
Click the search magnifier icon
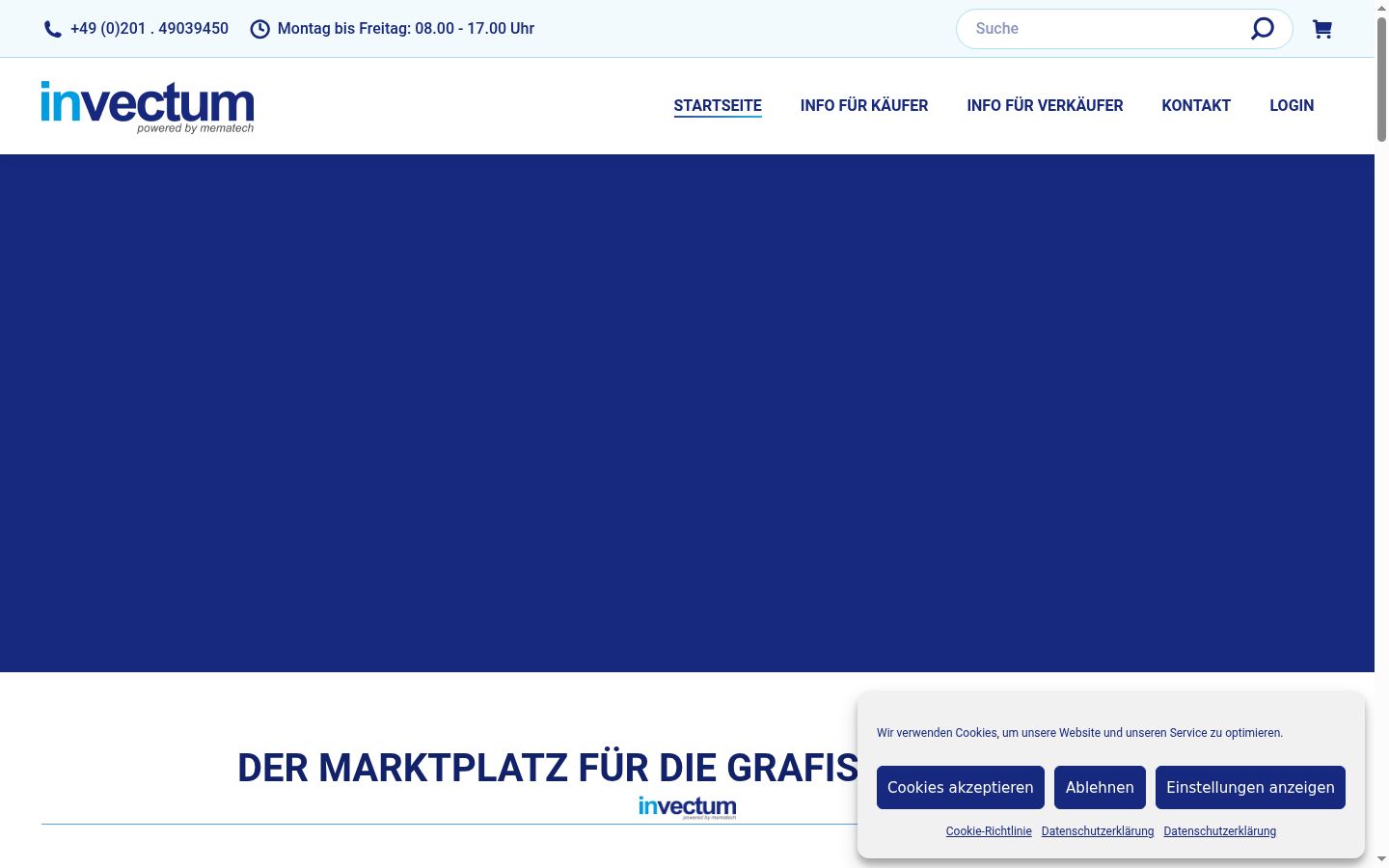(1262, 29)
